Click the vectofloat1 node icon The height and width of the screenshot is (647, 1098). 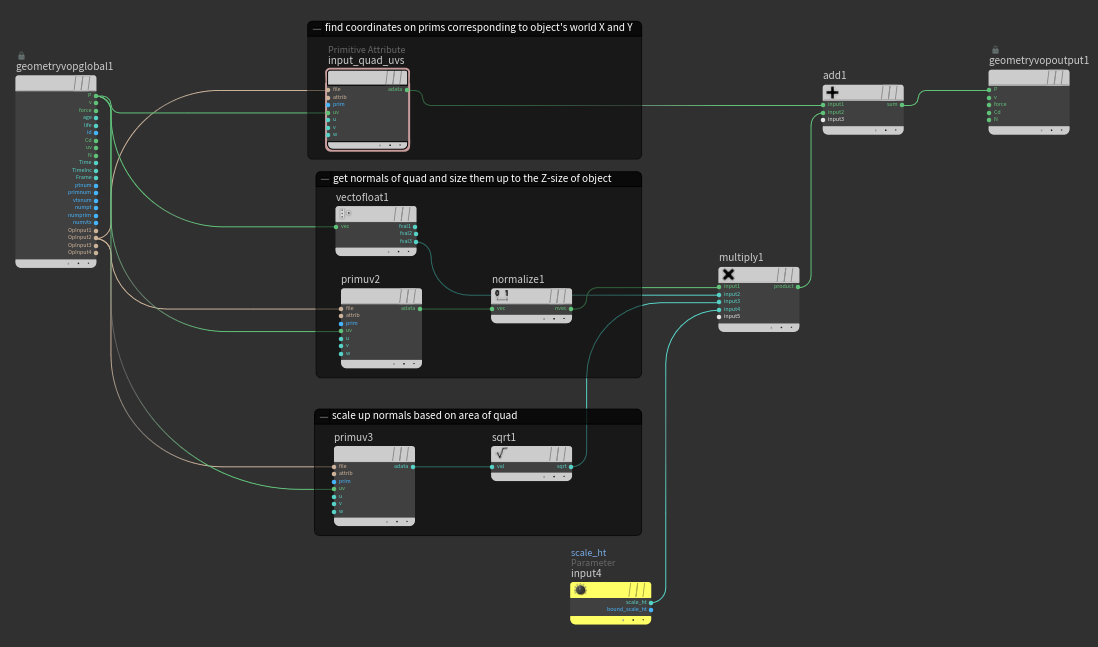pos(345,214)
